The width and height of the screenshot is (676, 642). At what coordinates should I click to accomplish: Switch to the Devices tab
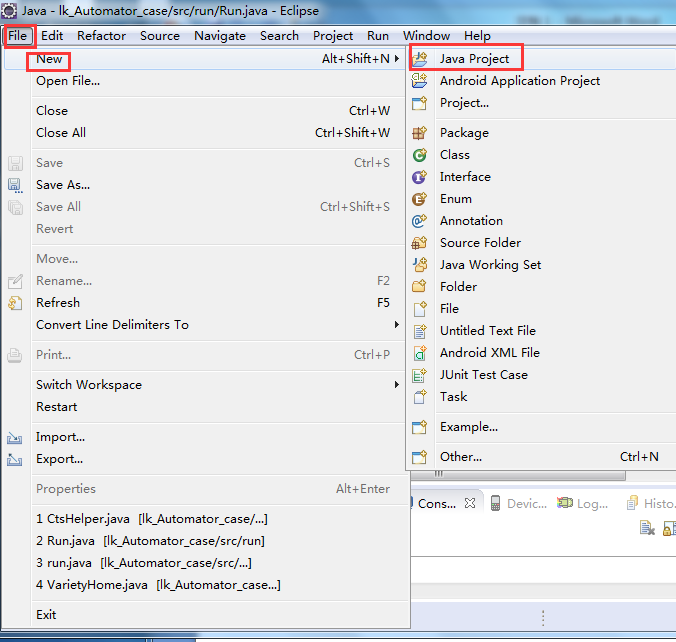(519, 504)
